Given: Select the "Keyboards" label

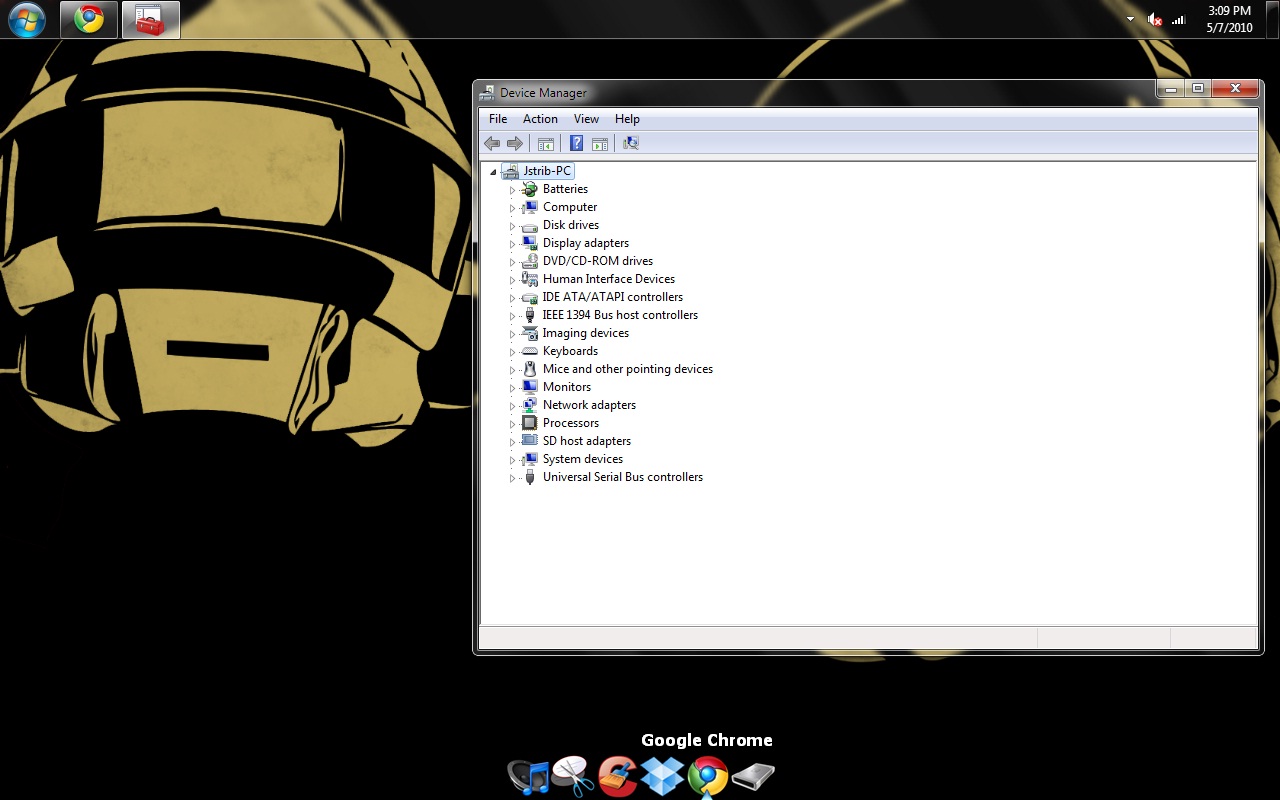Looking at the screenshot, I should 570,351.
